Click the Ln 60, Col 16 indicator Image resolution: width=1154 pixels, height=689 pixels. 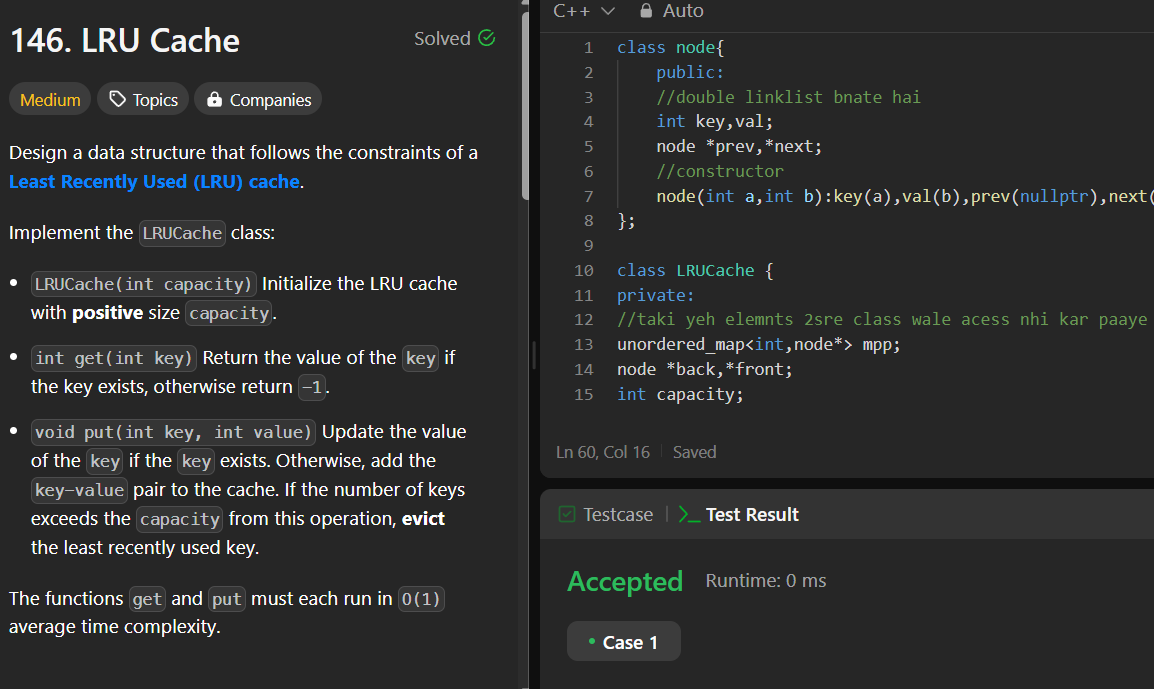pos(603,452)
